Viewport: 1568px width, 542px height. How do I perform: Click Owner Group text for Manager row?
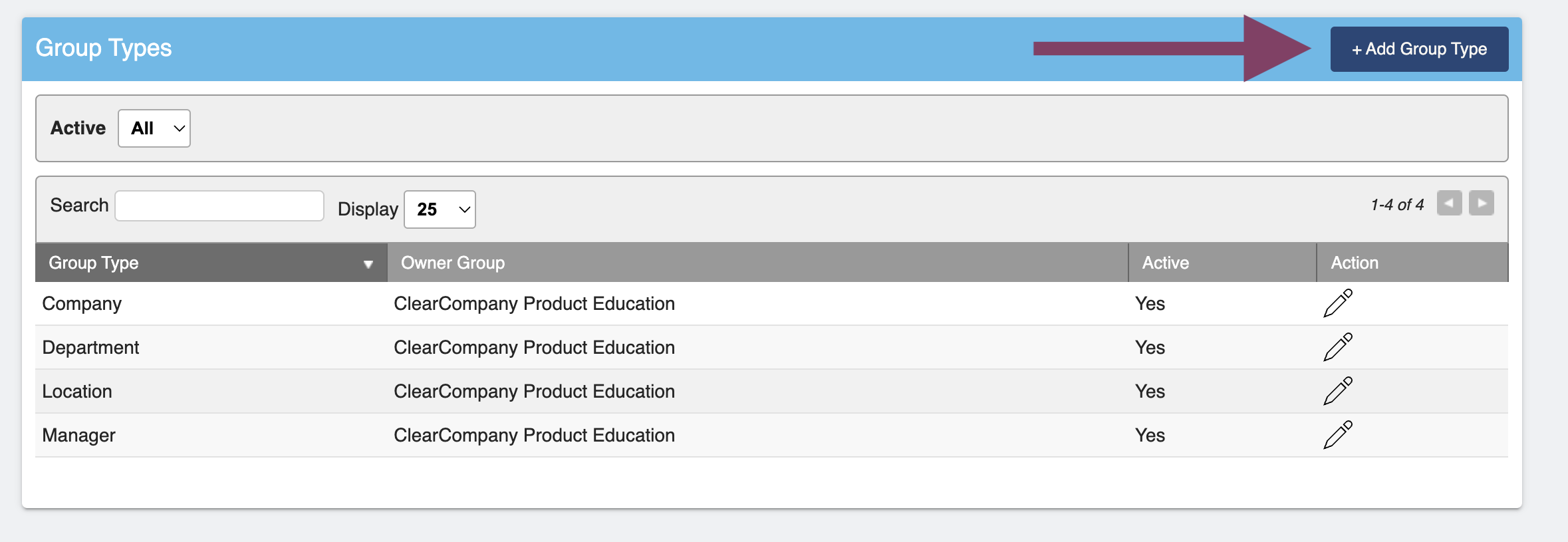click(534, 436)
